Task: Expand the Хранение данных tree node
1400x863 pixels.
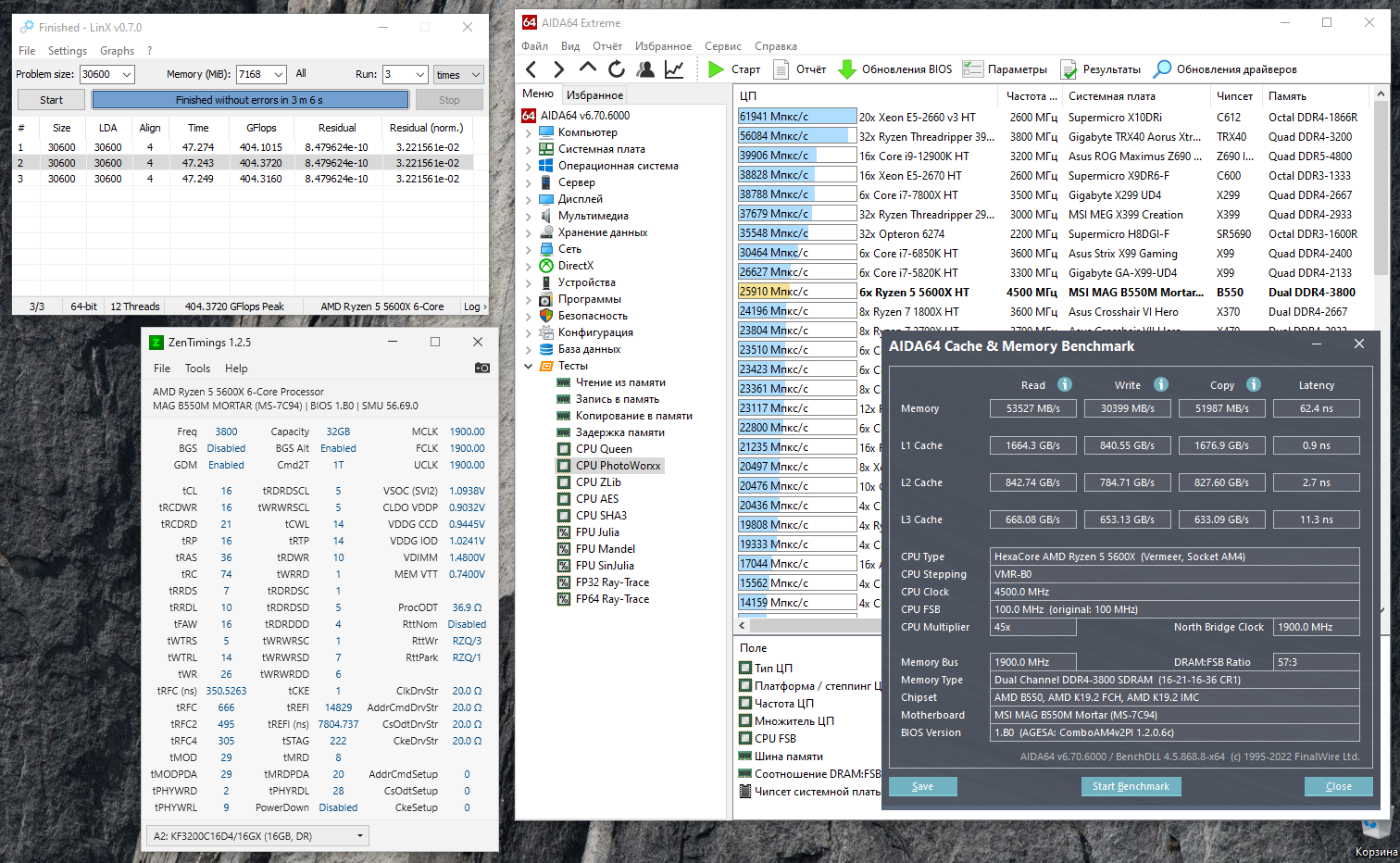Action: pos(529,232)
